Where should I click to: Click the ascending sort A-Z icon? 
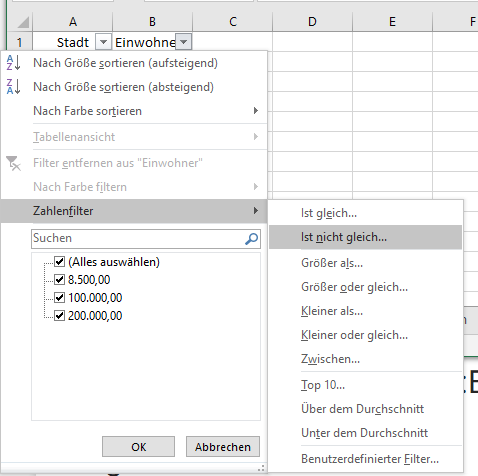[14, 63]
